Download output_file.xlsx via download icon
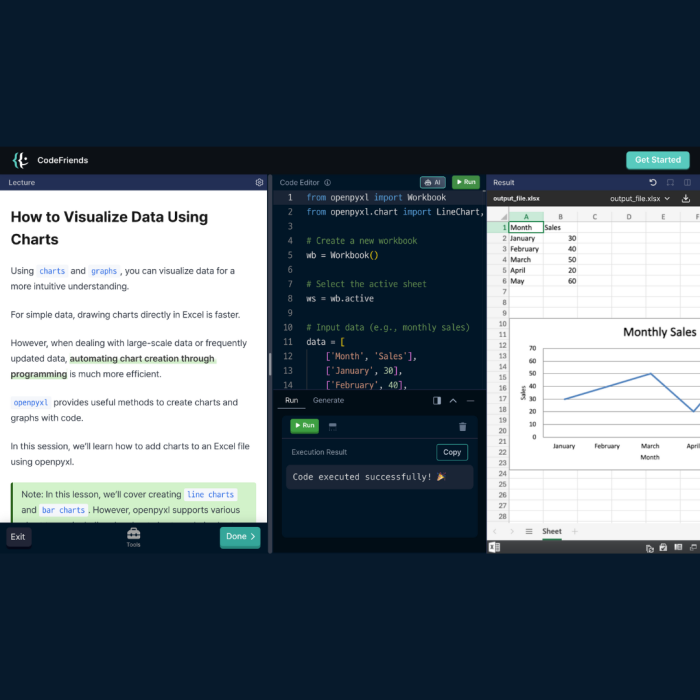 coord(686,199)
